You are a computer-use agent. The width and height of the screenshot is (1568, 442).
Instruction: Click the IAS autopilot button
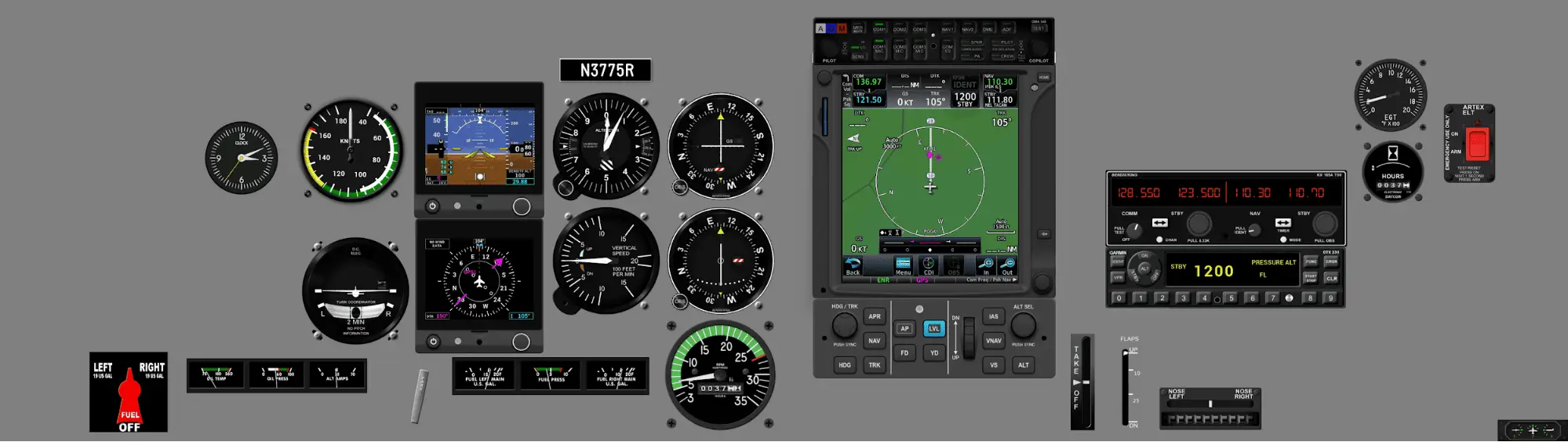(994, 316)
